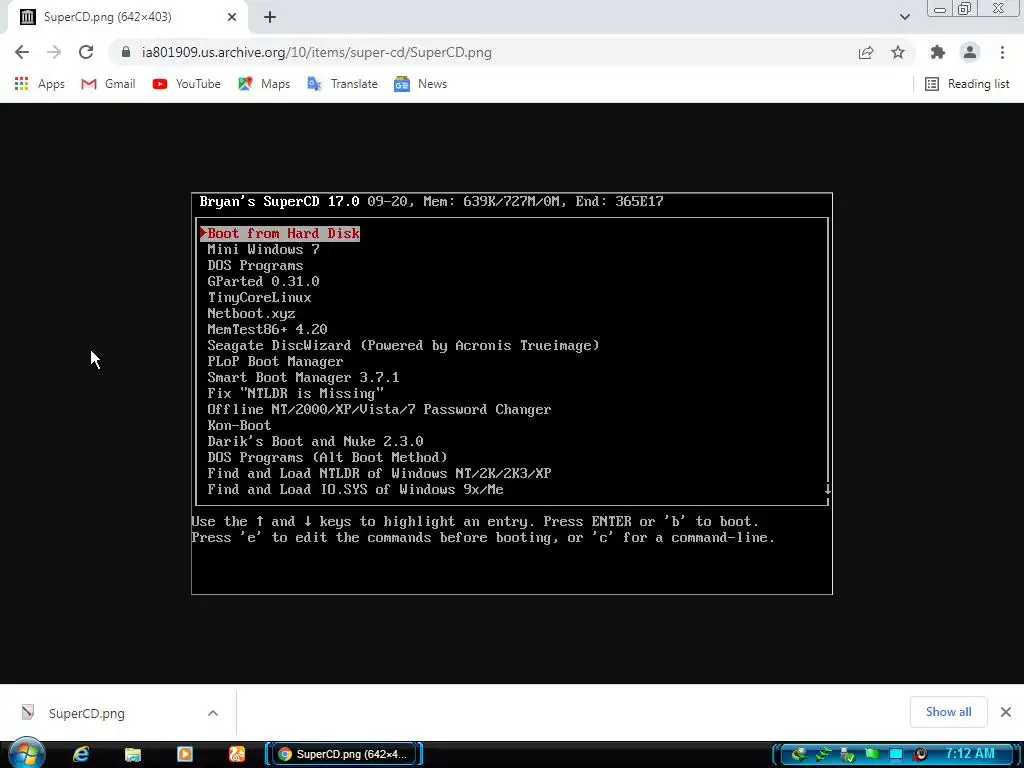Open the Reading list panel
Viewport: 1024px width, 768px height.
pos(967,84)
